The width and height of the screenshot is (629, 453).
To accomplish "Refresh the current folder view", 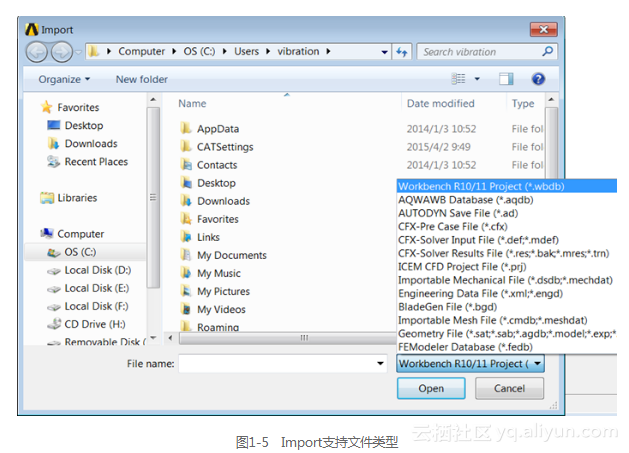I will tap(402, 52).
